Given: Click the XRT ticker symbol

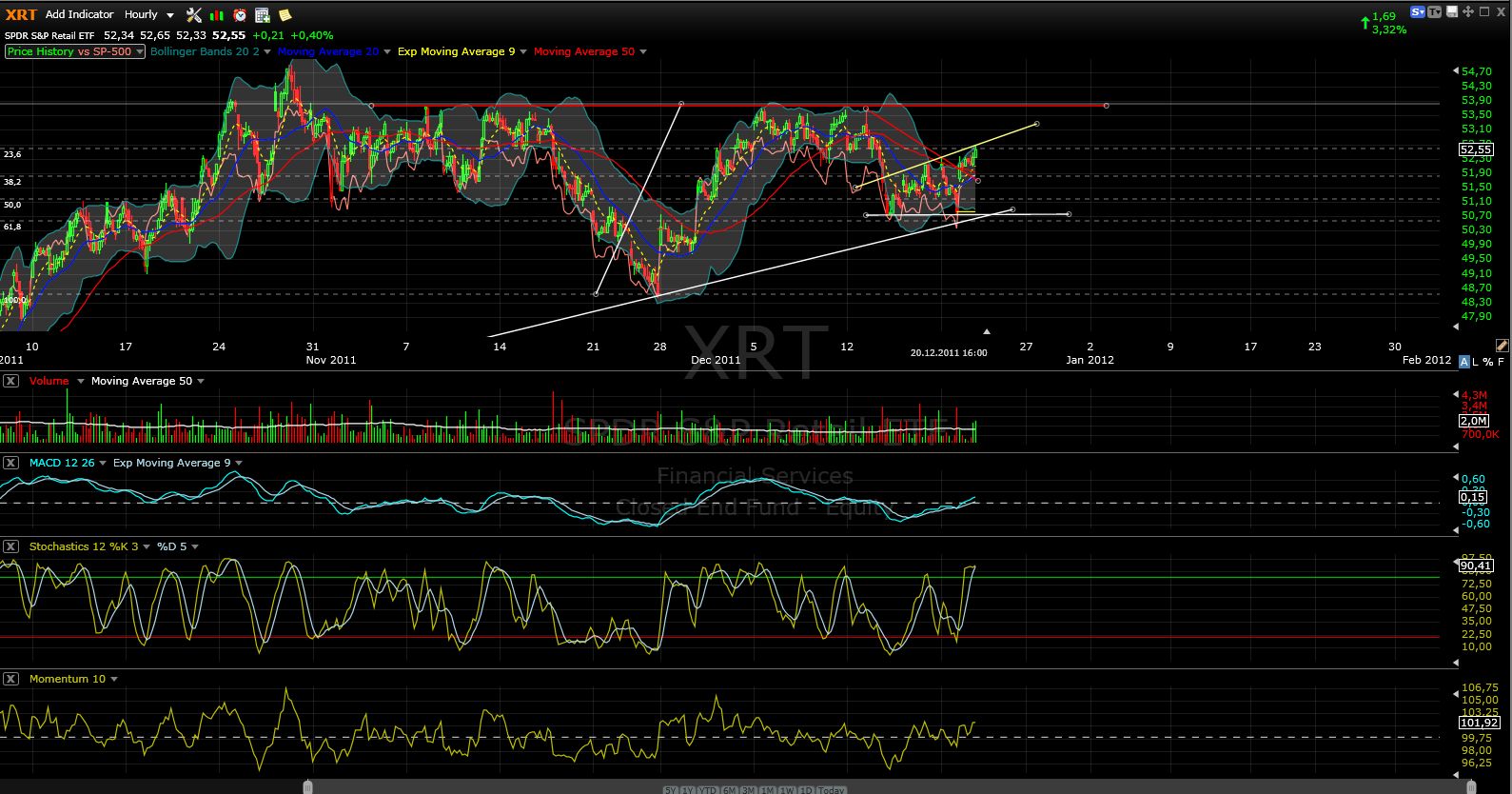Looking at the screenshot, I should (21, 14).
